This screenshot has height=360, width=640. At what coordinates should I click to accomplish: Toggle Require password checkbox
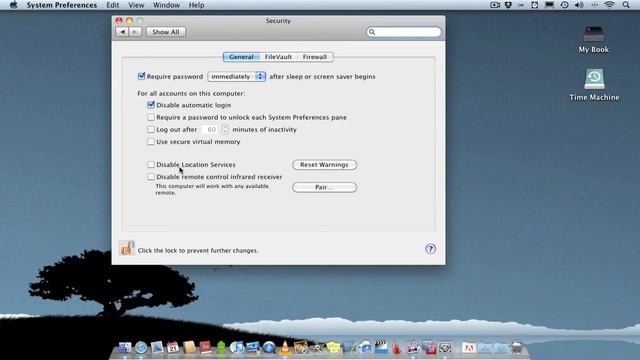coord(142,76)
